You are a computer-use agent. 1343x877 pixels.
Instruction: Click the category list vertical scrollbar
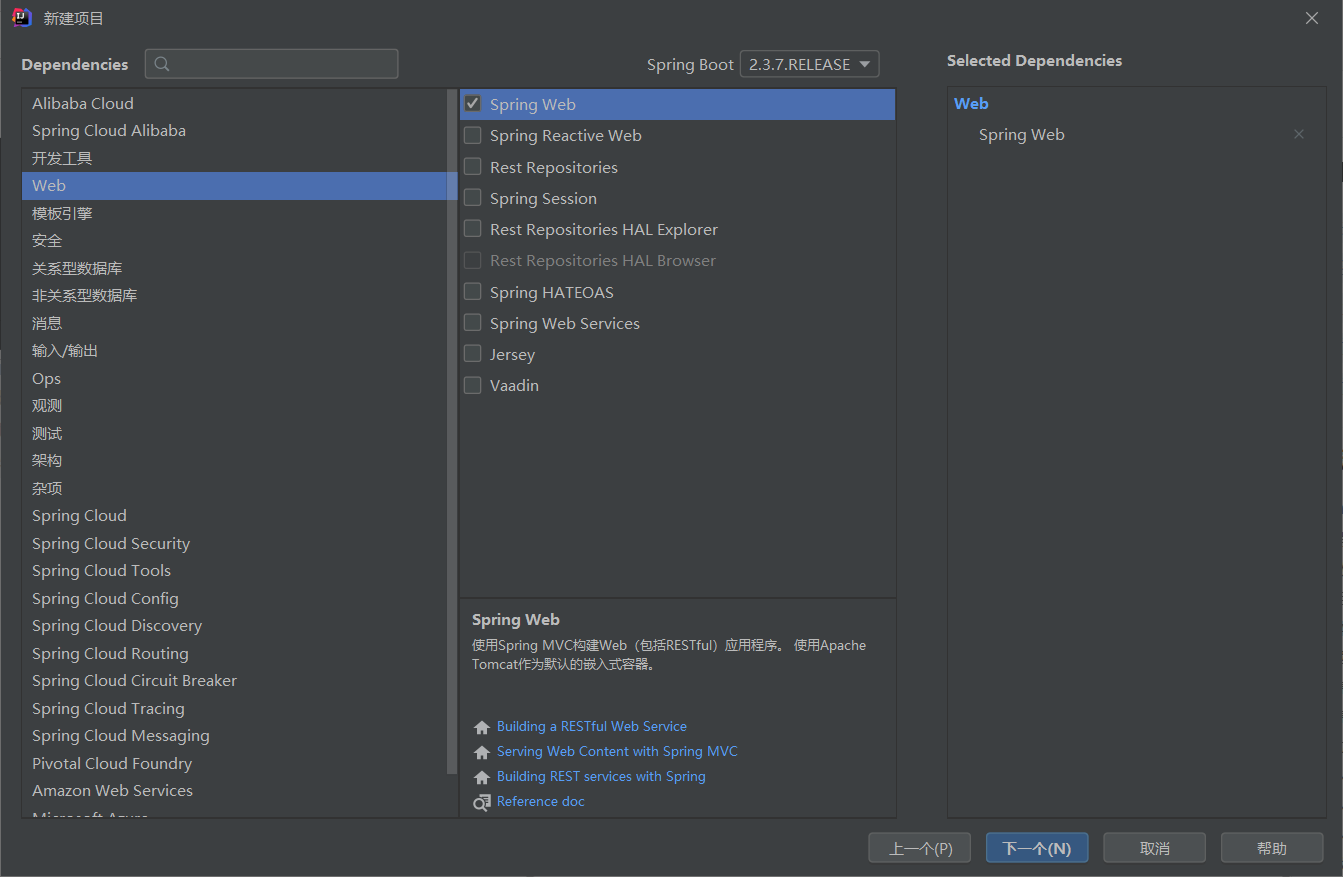click(452, 432)
